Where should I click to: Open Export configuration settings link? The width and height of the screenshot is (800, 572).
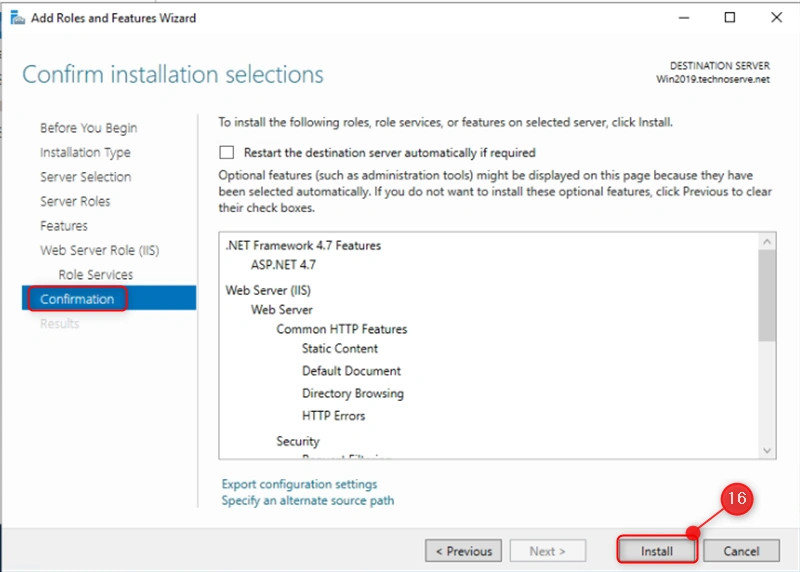coord(299,484)
